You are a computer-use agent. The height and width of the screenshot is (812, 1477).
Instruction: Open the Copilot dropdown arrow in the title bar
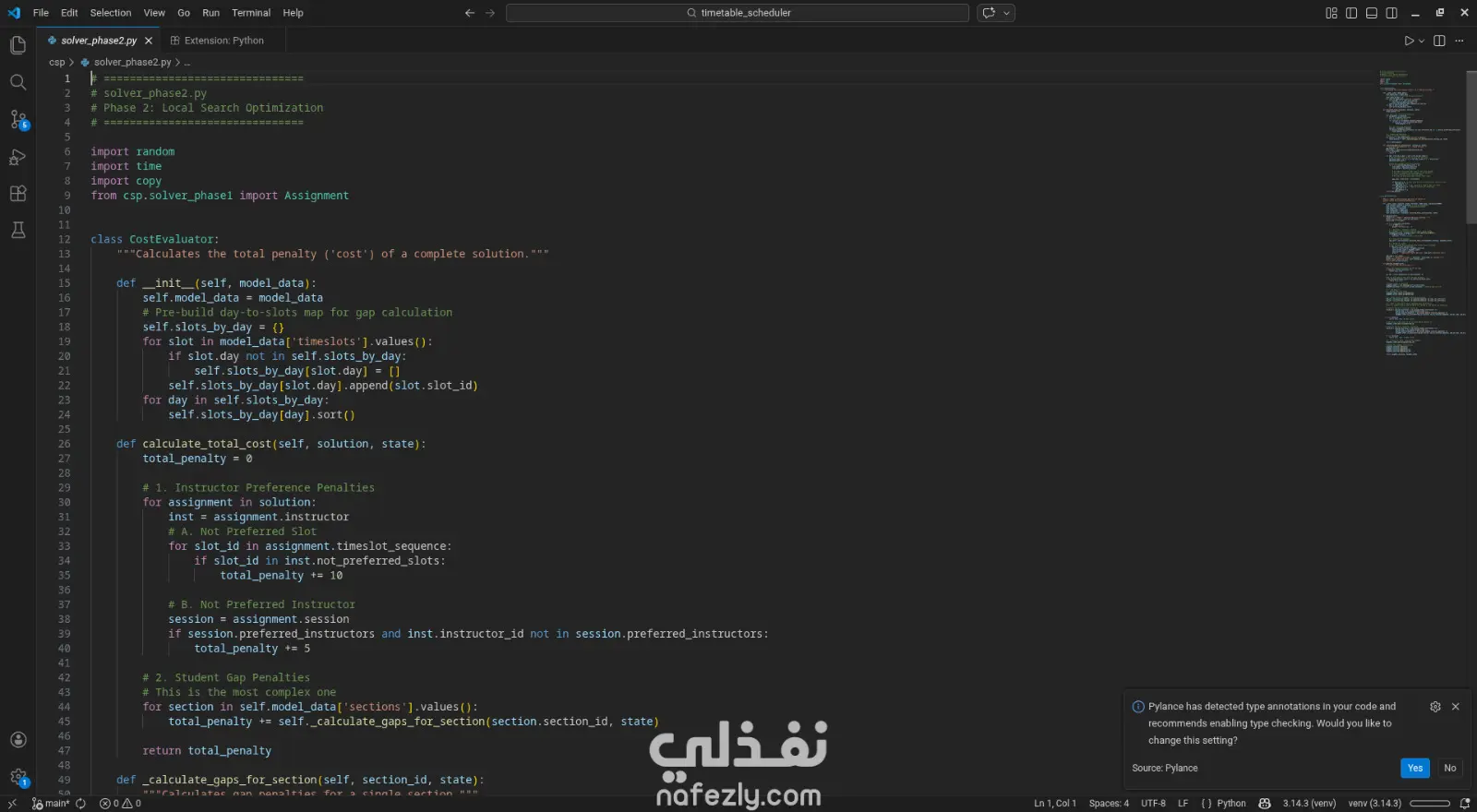[x=1006, y=13]
